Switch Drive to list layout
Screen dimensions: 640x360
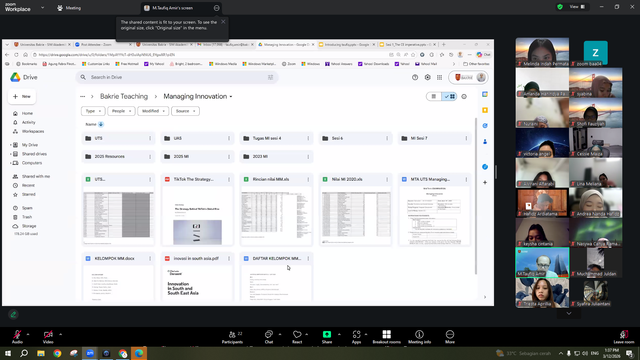click(x=433, y=96)
